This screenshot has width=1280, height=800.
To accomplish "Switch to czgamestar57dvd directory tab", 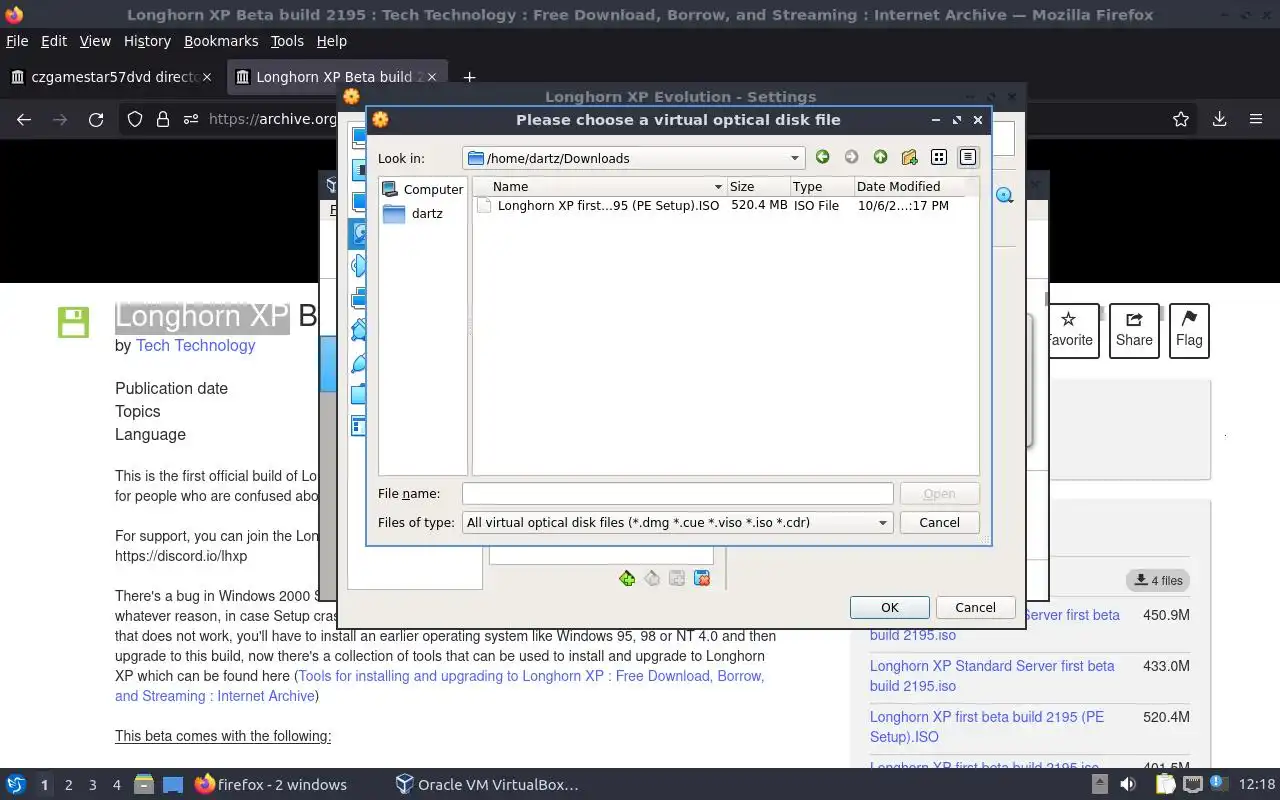I will pyautogui.click(x=113, y=77).
